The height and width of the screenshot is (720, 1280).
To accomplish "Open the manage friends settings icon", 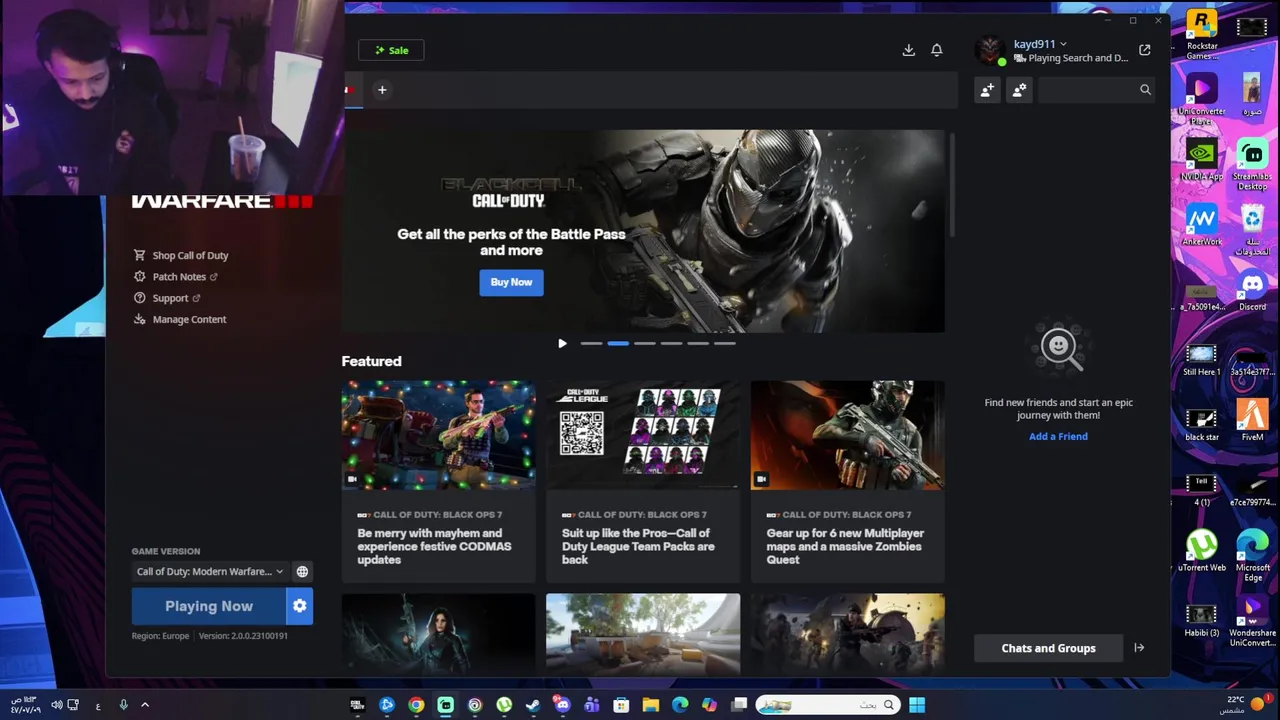I will point(1019,90).
